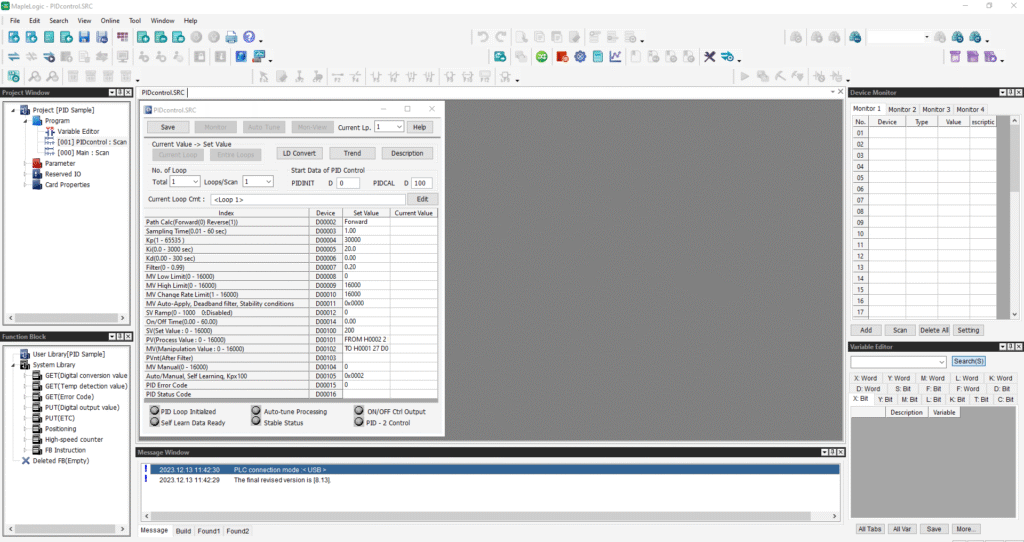
Task: Open the Window menu
Action: (163, 21)
